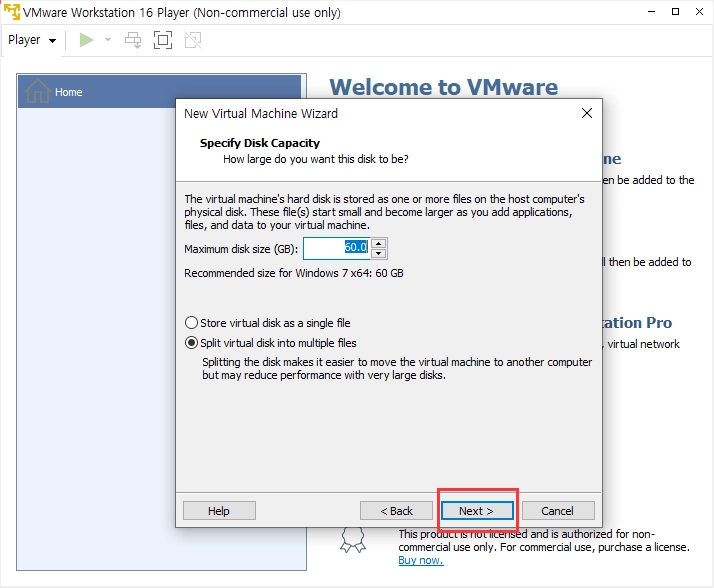Viewport: 714px width, 588px height.
Task: Select Store virtual disk as a single file
Action: click(268, 323)
